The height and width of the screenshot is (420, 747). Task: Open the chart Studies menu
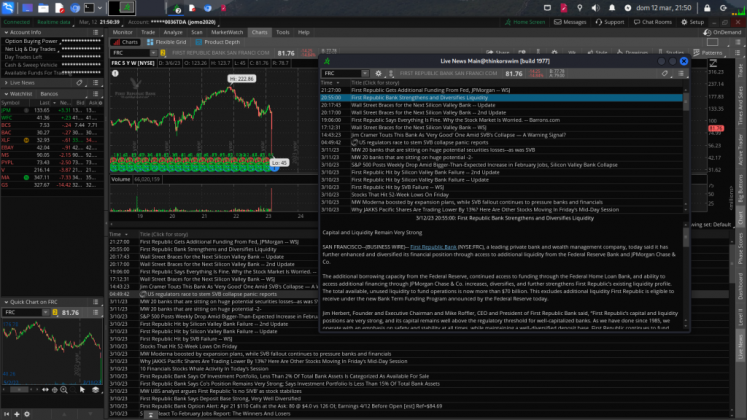pos(671,53)
